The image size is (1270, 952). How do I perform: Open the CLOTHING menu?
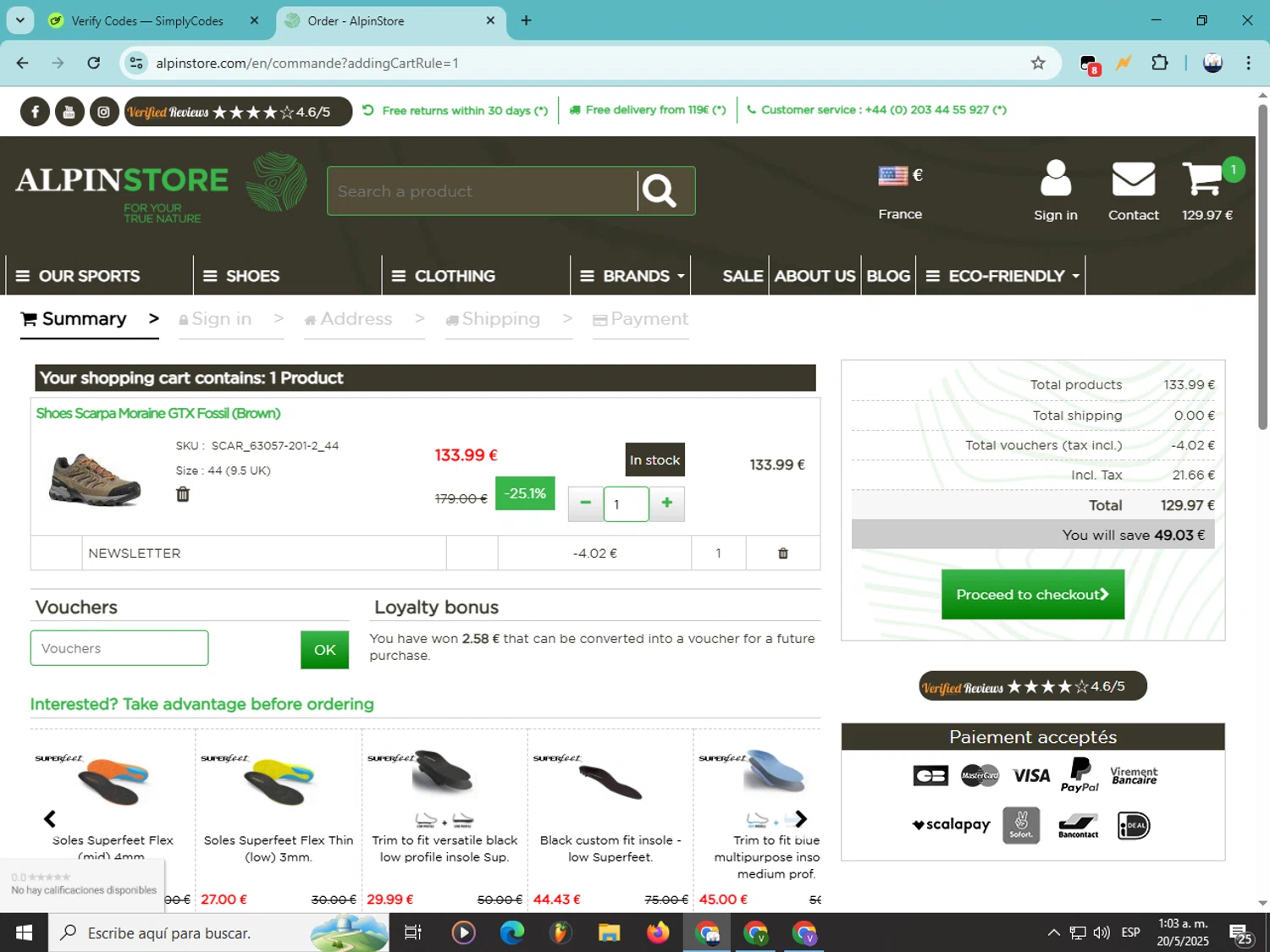click(x=444, y=276)
